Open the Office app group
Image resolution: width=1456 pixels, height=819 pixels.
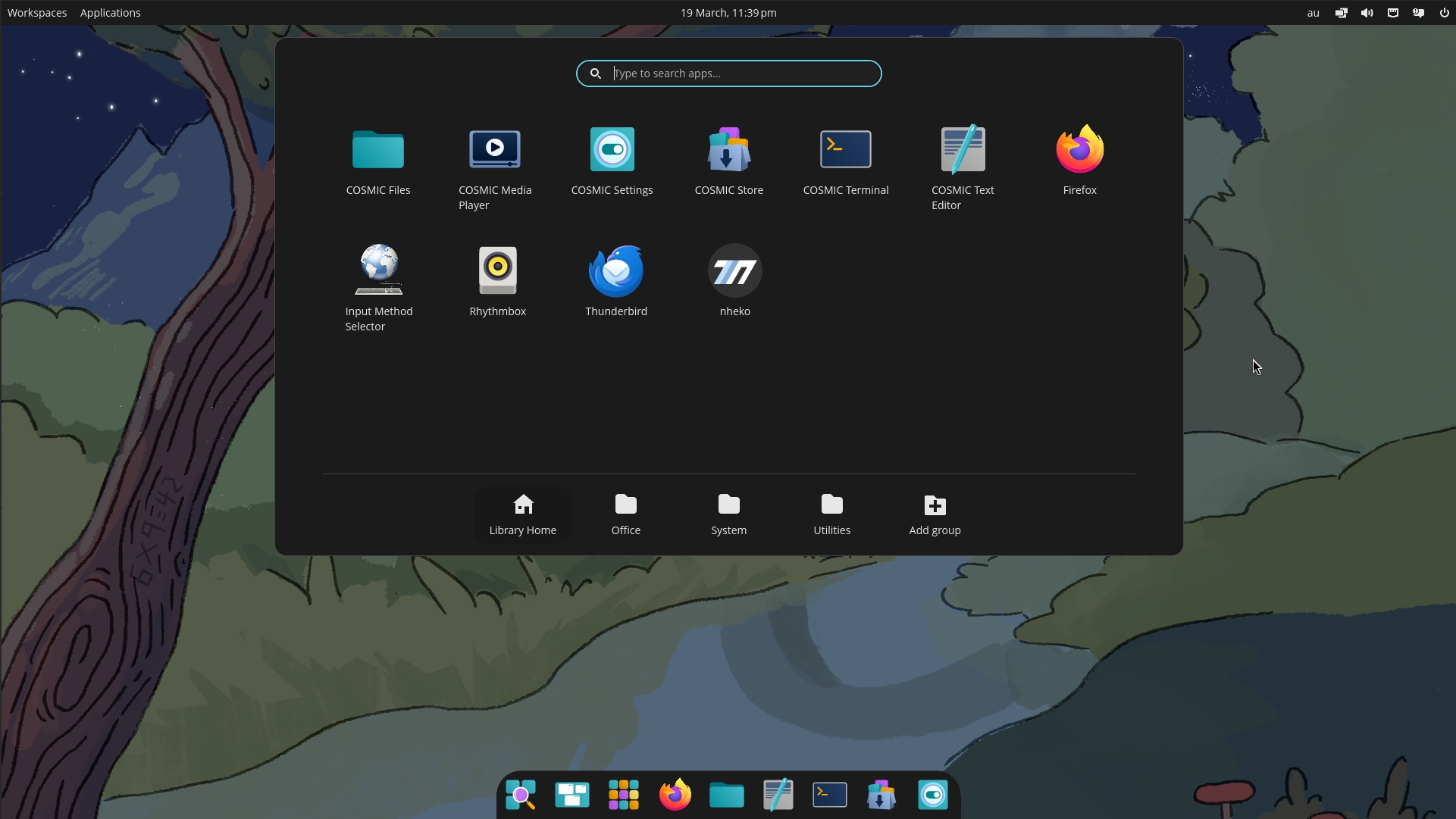625,514
